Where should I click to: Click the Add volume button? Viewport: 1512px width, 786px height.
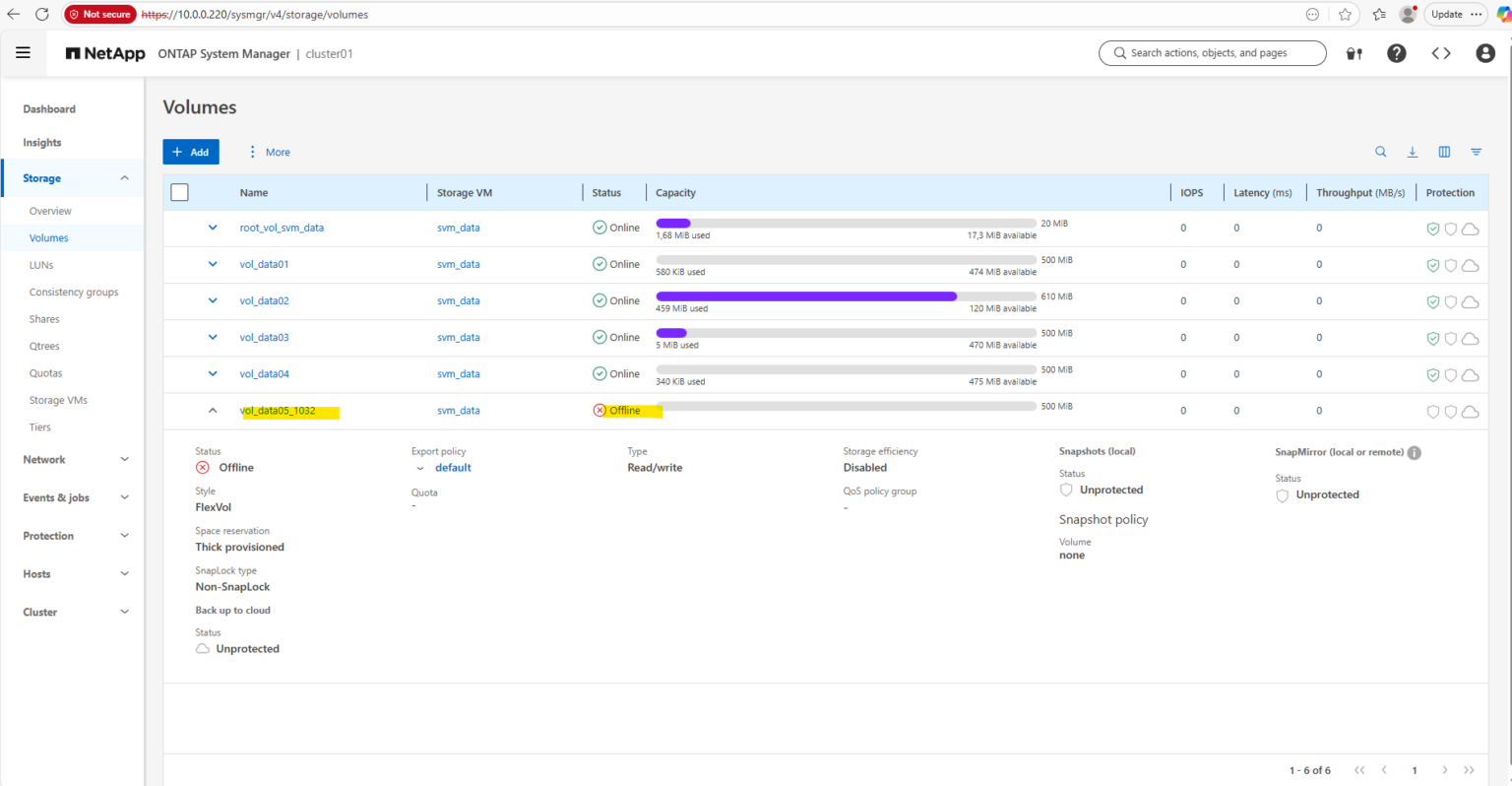(190, 152)
